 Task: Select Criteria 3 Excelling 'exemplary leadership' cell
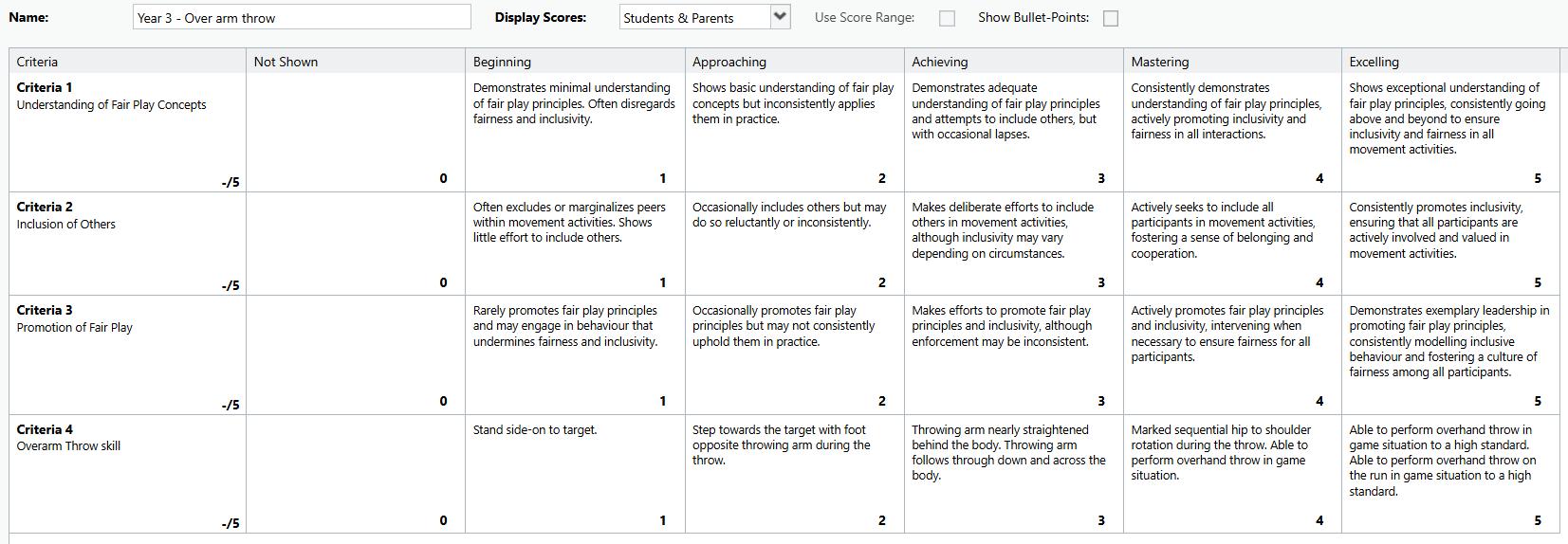click(x=1449, y=354)
